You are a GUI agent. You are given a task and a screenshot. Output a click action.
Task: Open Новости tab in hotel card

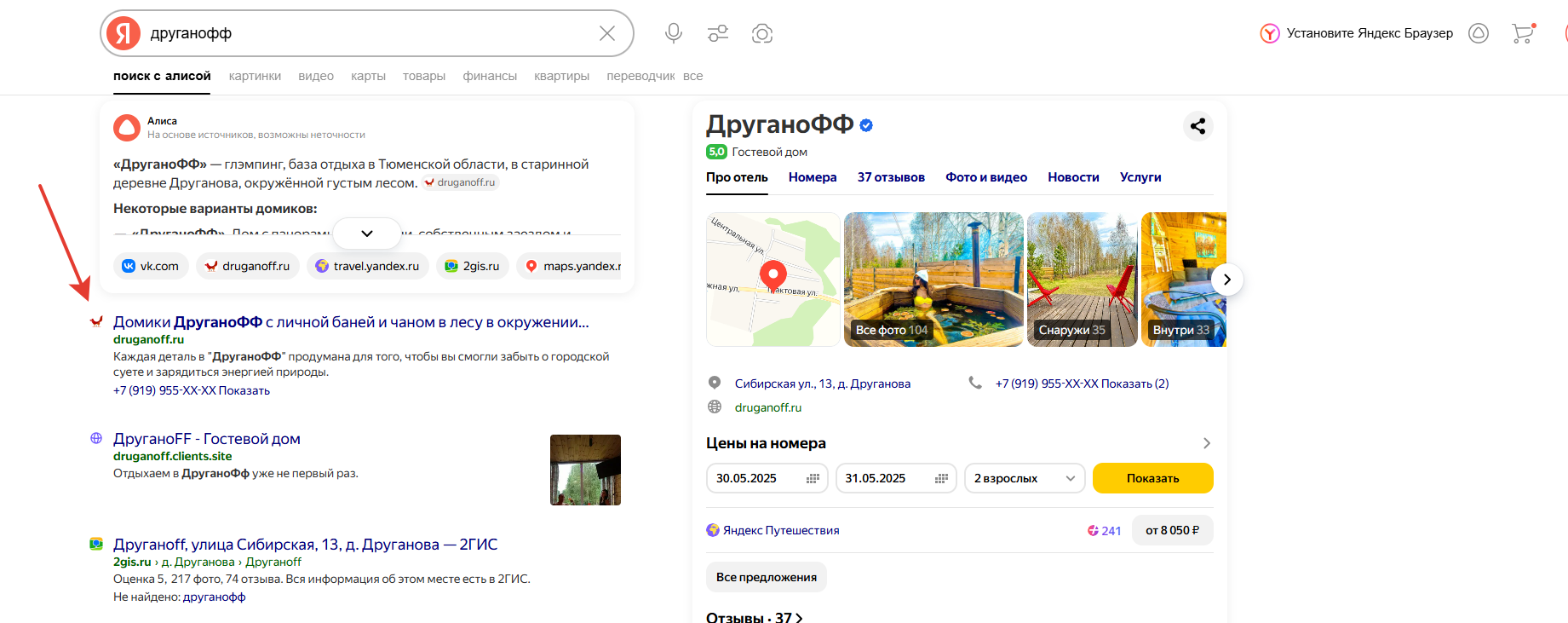tap(1073, 177)
